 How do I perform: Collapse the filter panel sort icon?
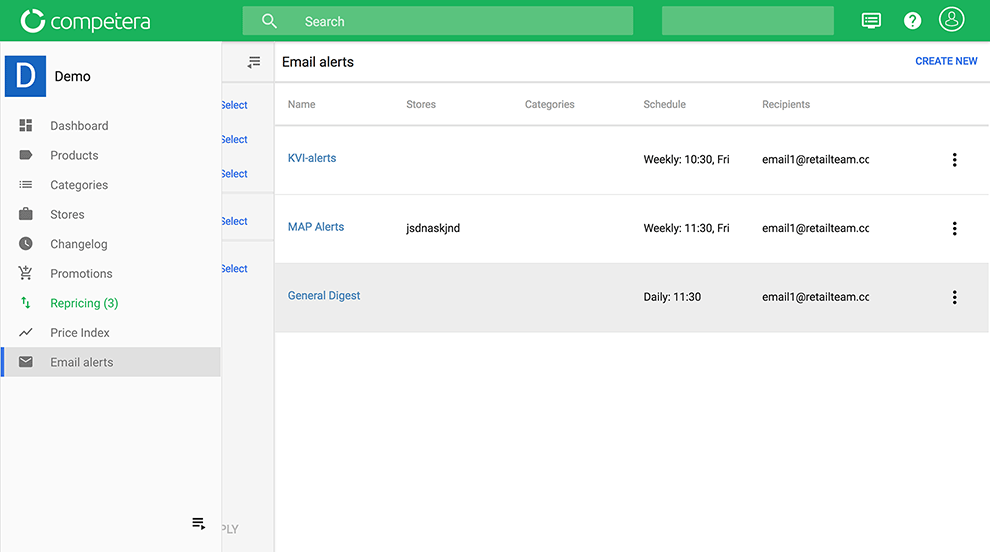click(x=254, y=62)
